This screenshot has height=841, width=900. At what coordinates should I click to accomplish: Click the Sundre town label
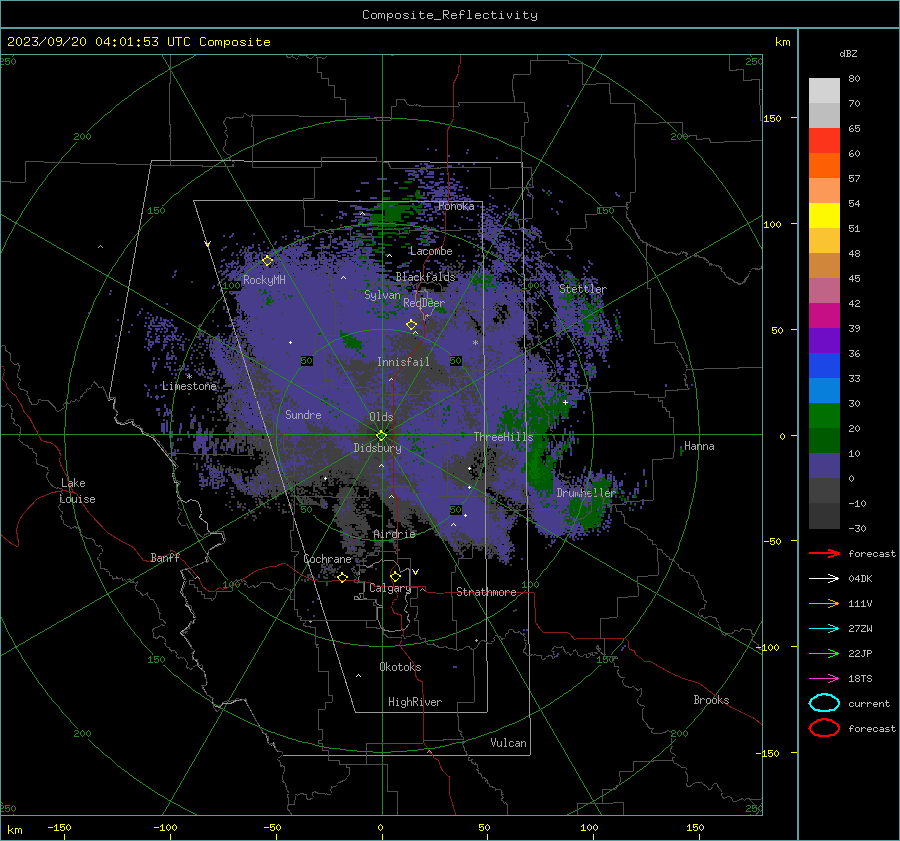pyautogui.click(x=303, y=414)
